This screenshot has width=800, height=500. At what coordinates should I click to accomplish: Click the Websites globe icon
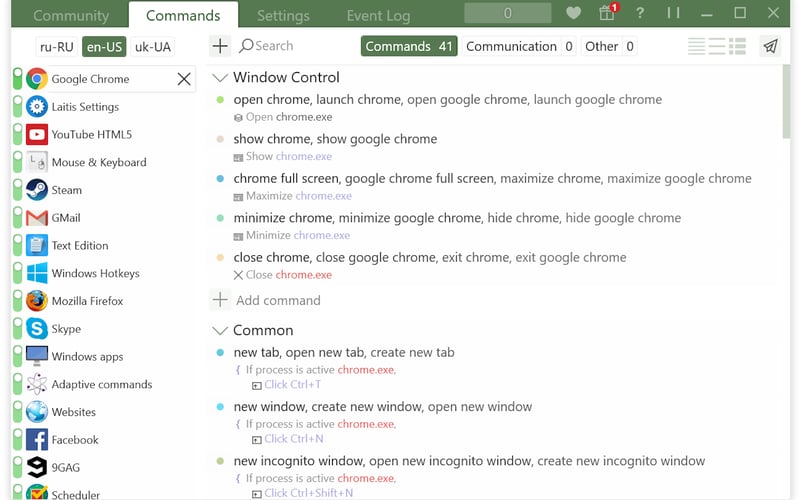[37, 412]
